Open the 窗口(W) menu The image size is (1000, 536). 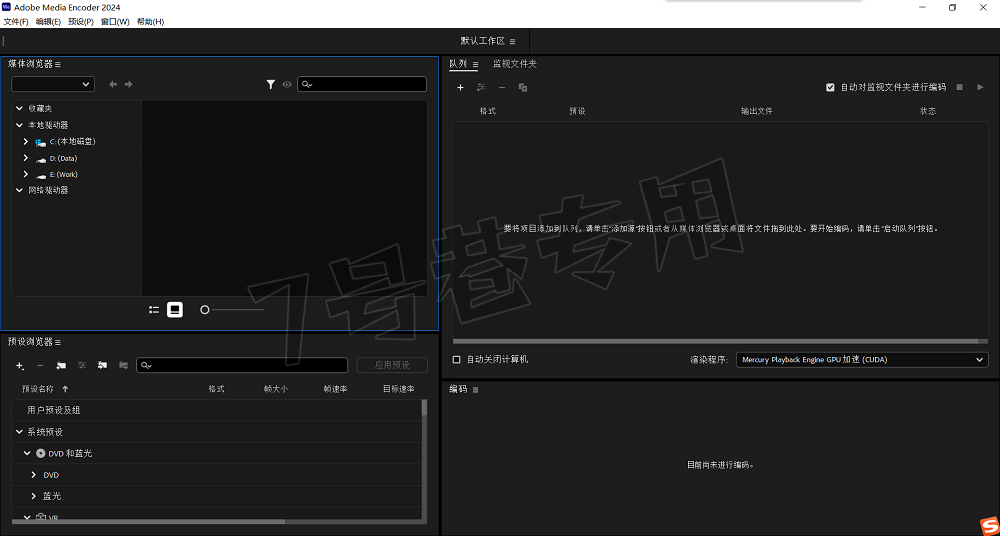tap(115, 22)
